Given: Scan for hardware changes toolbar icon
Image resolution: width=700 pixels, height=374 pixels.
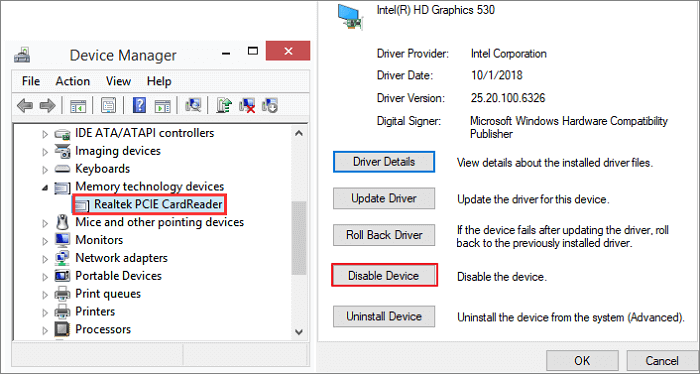Looking at the screenshot, I should point(193,105).
